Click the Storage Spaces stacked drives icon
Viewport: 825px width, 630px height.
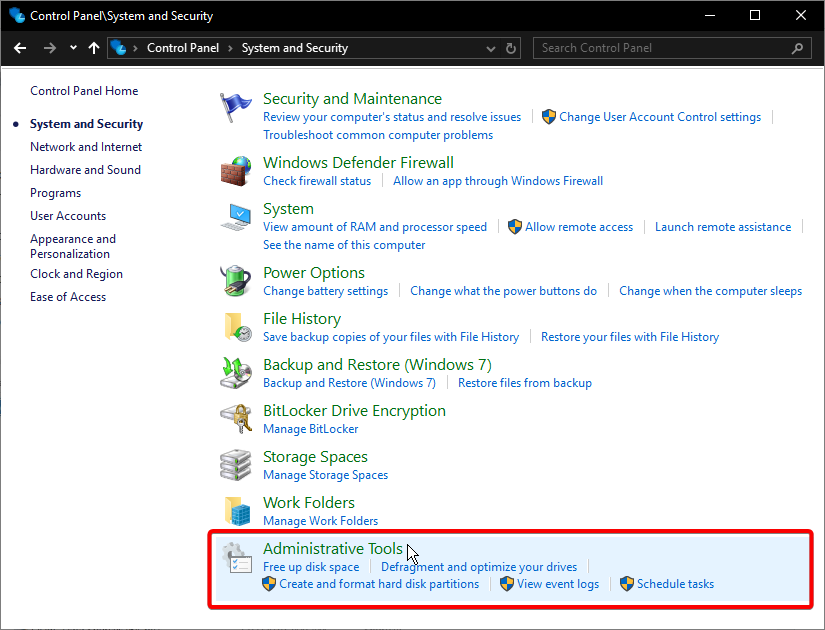tap(235, 465)
